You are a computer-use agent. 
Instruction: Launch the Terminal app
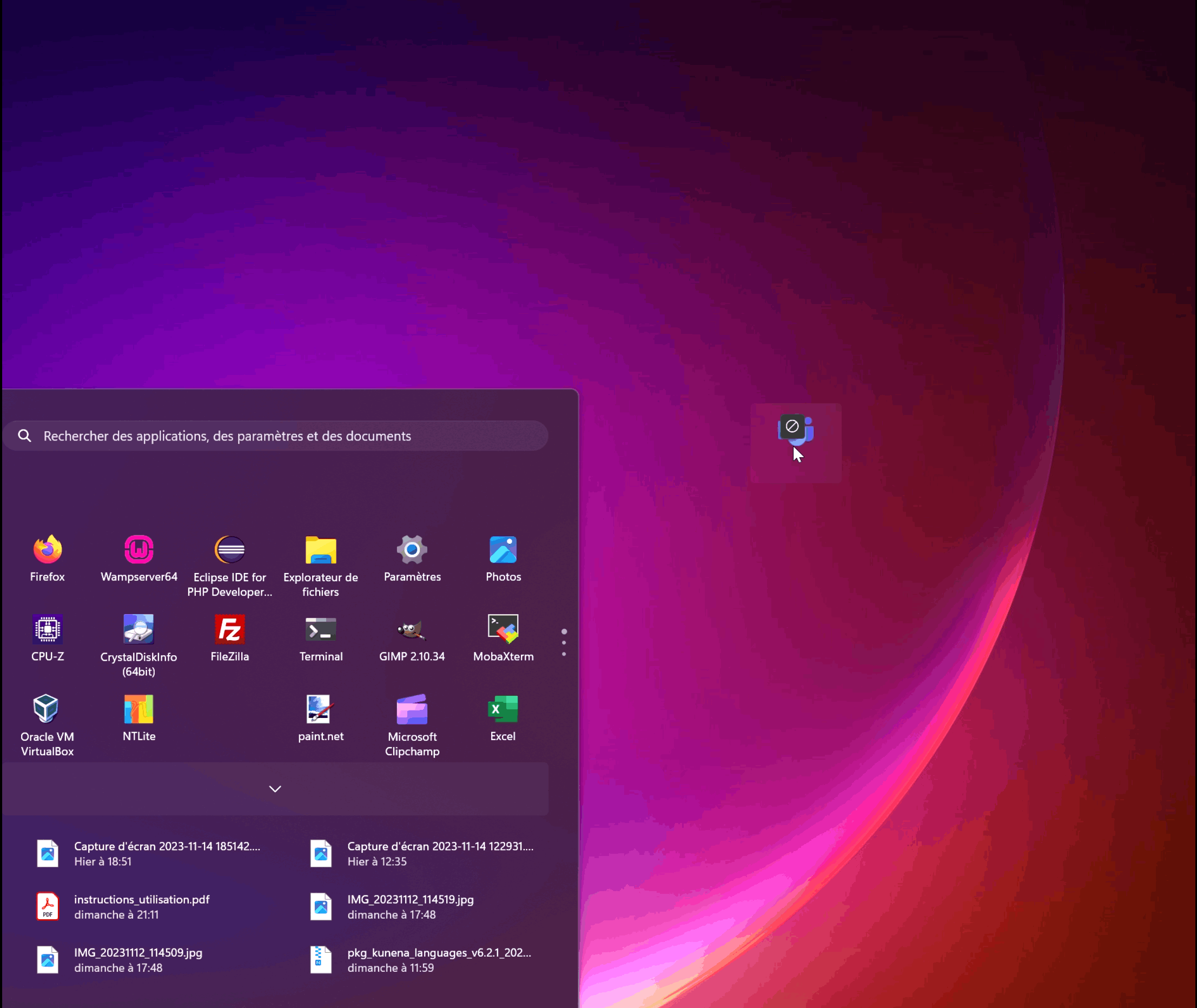pos(321,638)
